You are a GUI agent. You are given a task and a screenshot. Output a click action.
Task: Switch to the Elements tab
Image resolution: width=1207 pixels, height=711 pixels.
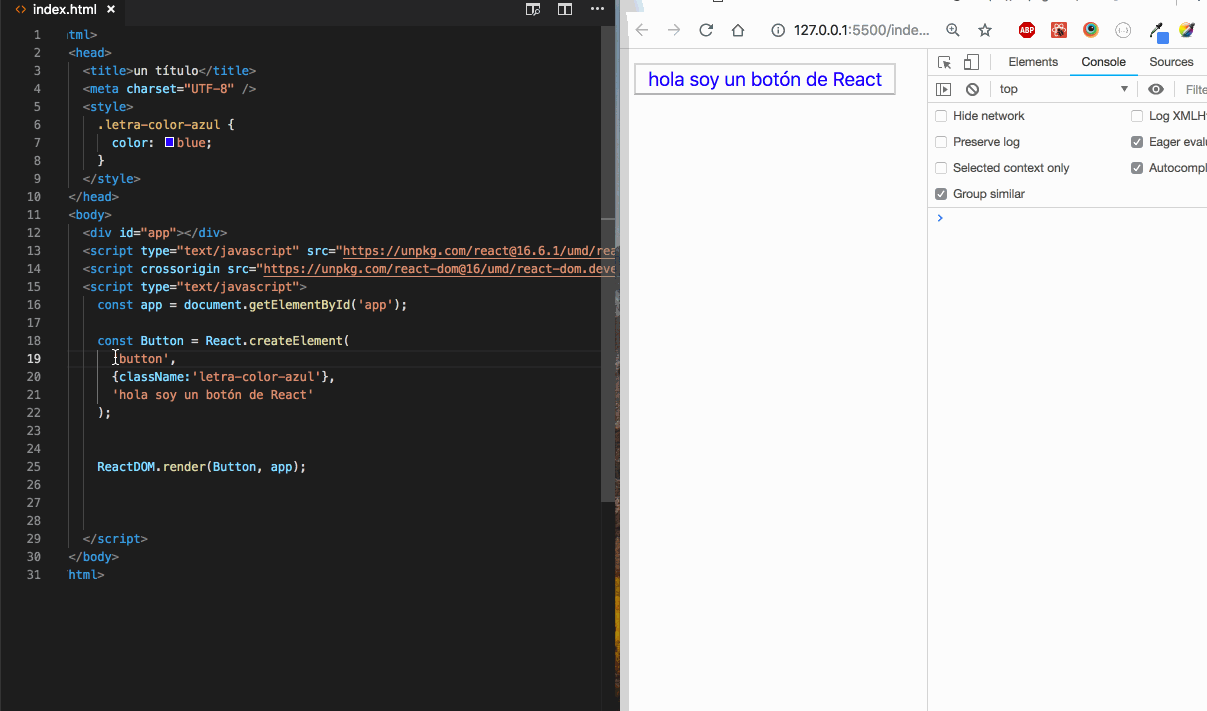(1033, 62)
